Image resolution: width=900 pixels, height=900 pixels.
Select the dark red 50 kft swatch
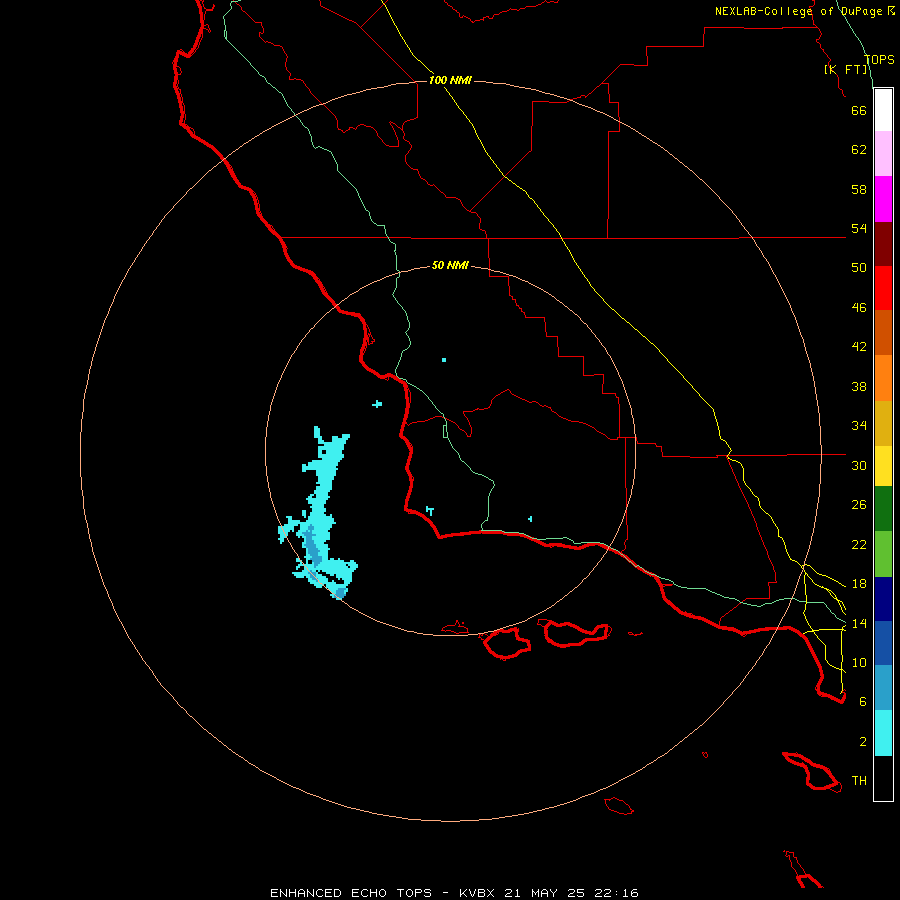tap(883, 244)
